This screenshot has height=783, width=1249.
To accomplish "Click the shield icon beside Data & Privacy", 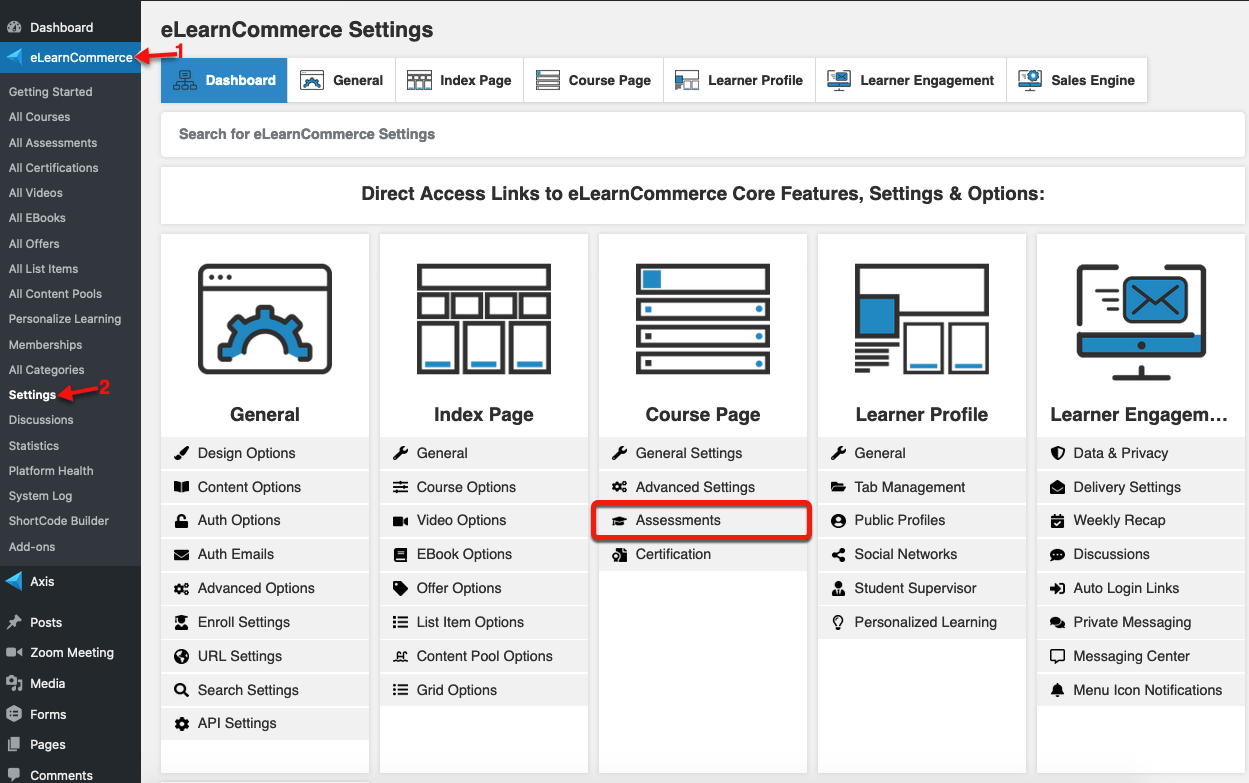I will pos(1057,453).
